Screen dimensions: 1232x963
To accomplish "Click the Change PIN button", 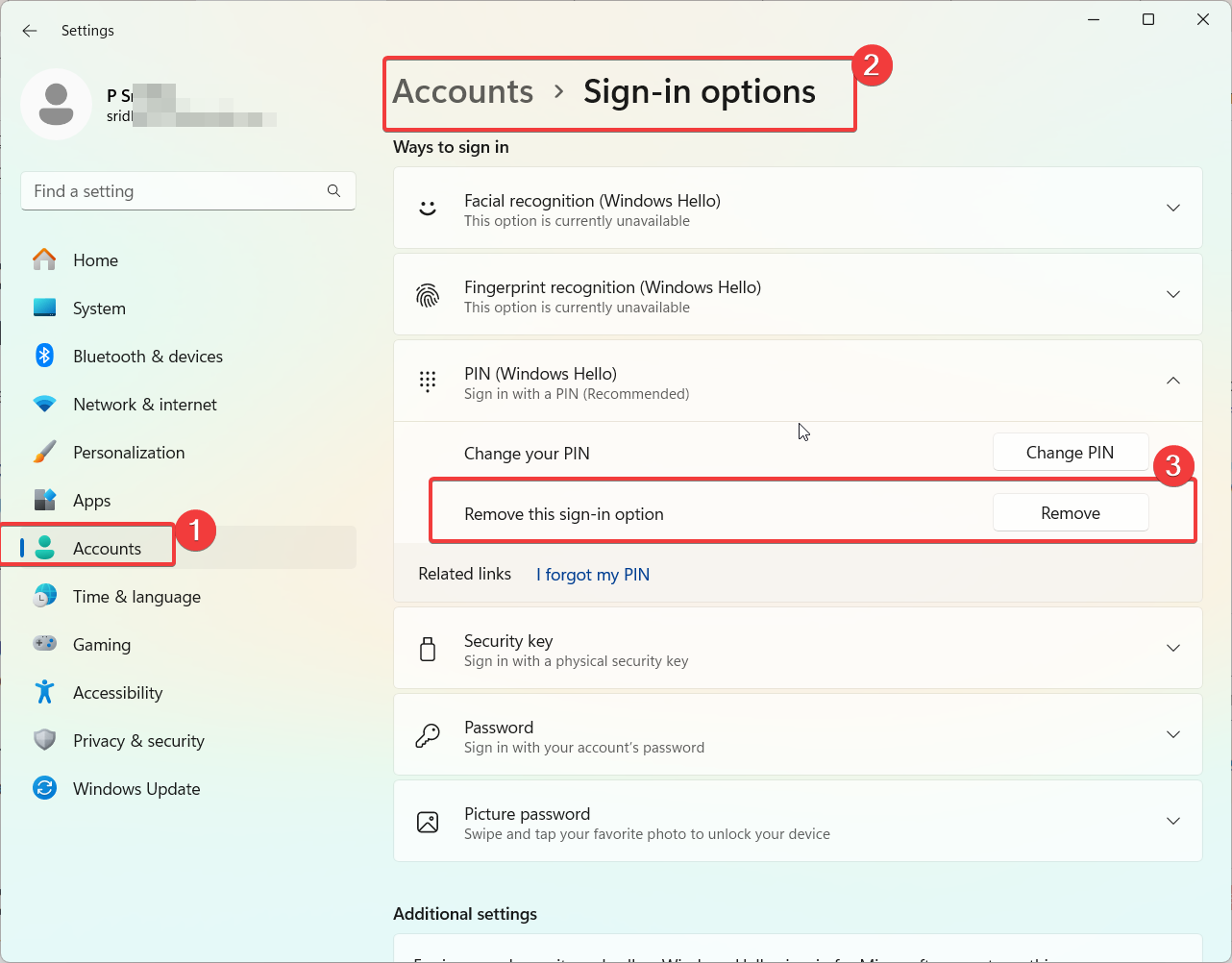I will click(1070, 452).
